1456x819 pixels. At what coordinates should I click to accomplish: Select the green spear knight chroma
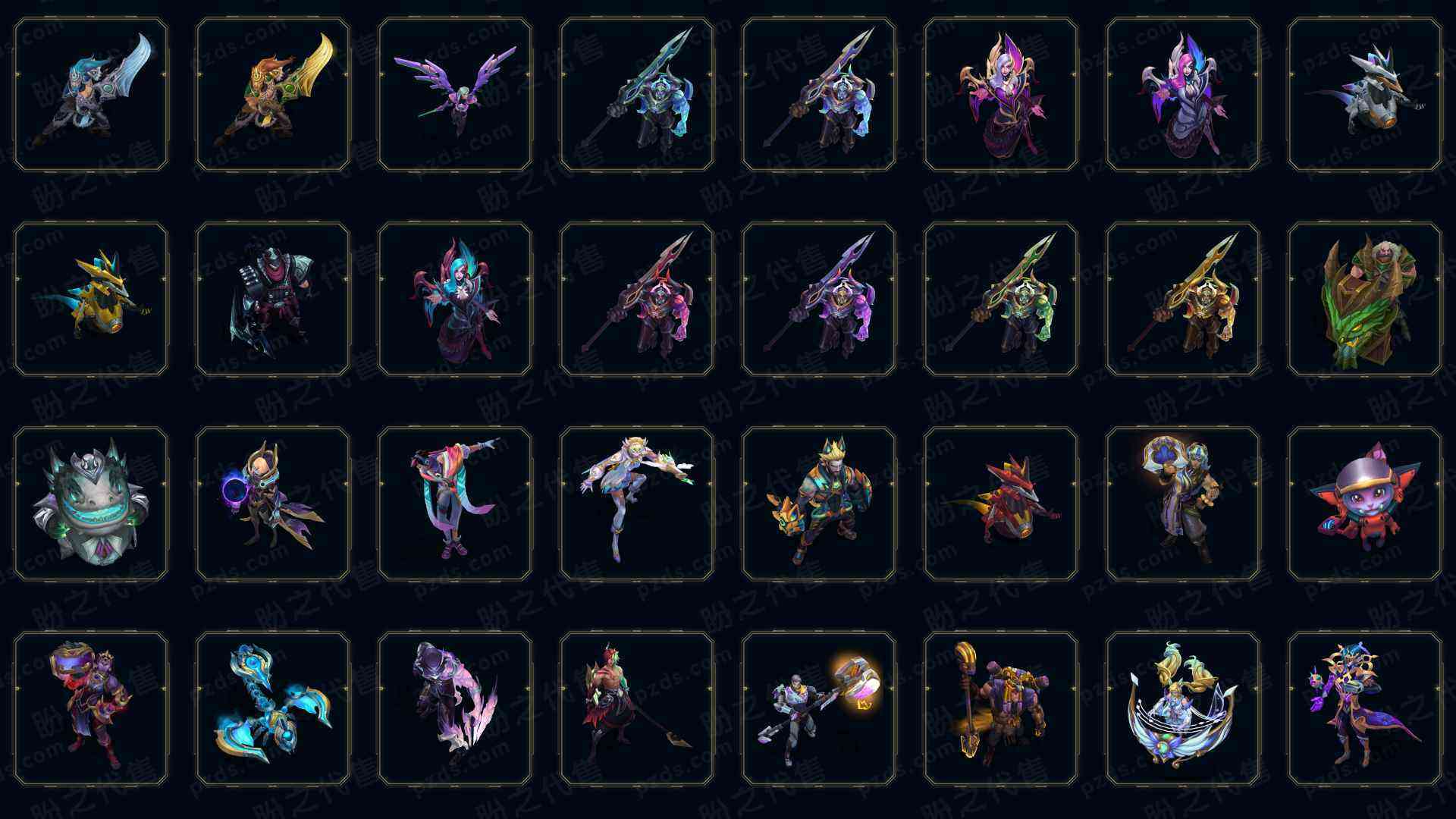click(x=1001, y=299)
